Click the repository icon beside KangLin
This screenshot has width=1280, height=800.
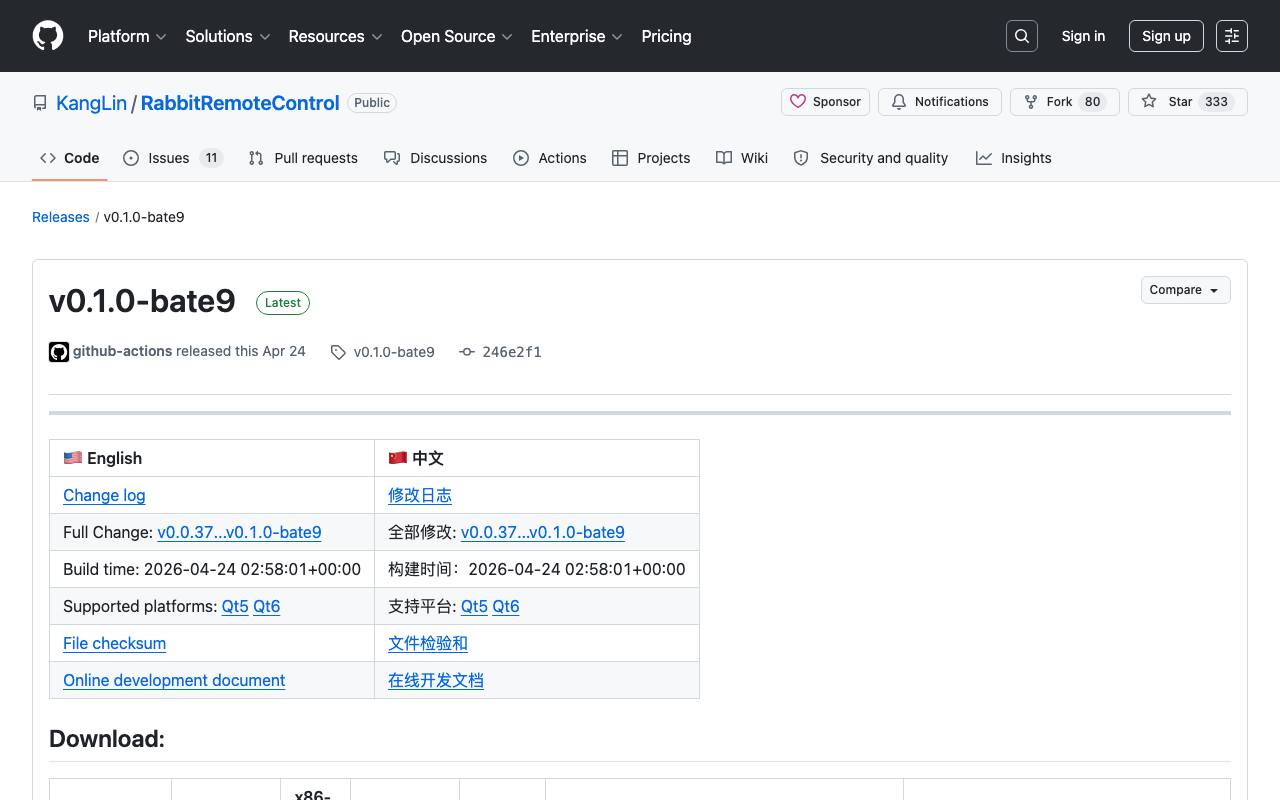point(40,103)
